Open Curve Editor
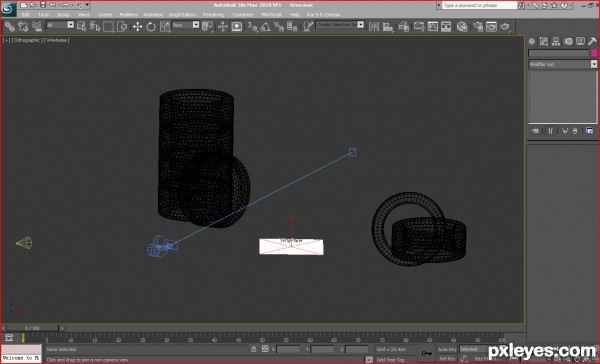The image size is (600, 364). click(x=433, y=26)
